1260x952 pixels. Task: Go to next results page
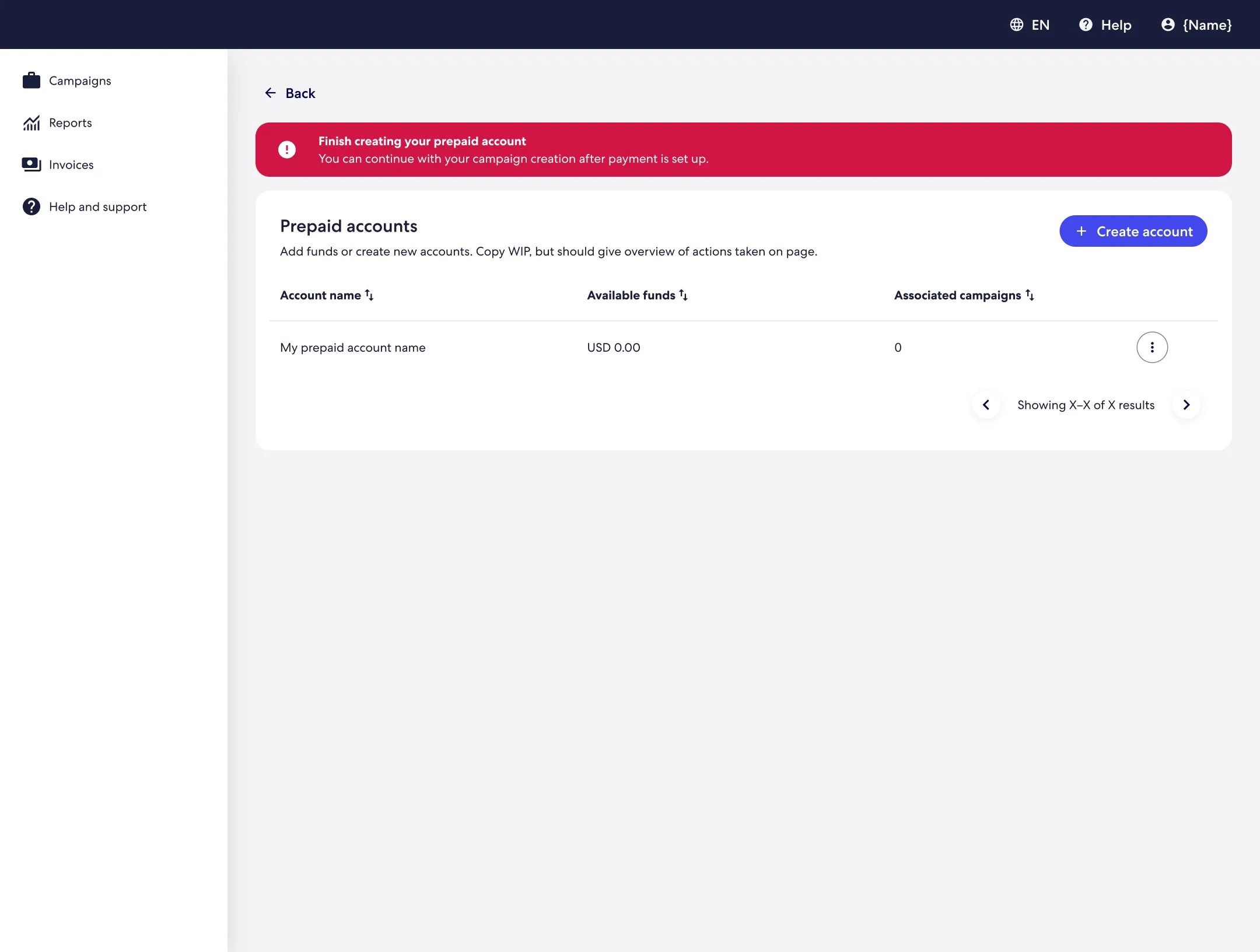pos(1186,405)
